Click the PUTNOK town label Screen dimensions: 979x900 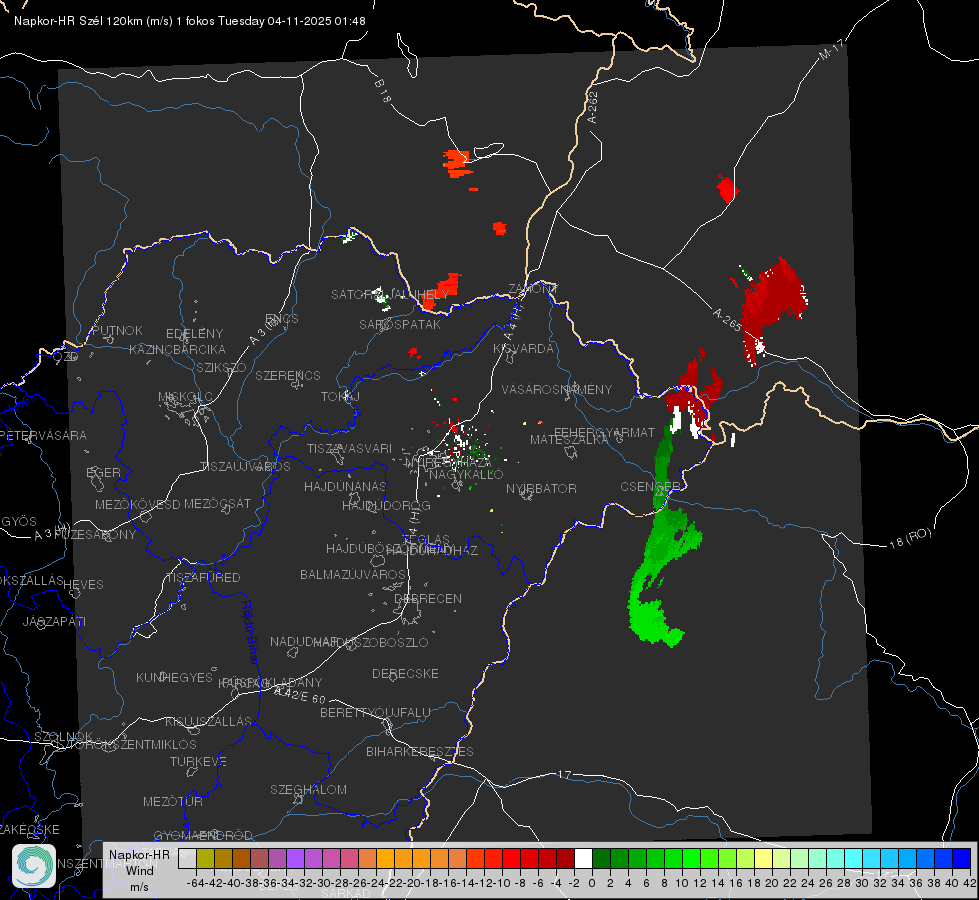117,330
